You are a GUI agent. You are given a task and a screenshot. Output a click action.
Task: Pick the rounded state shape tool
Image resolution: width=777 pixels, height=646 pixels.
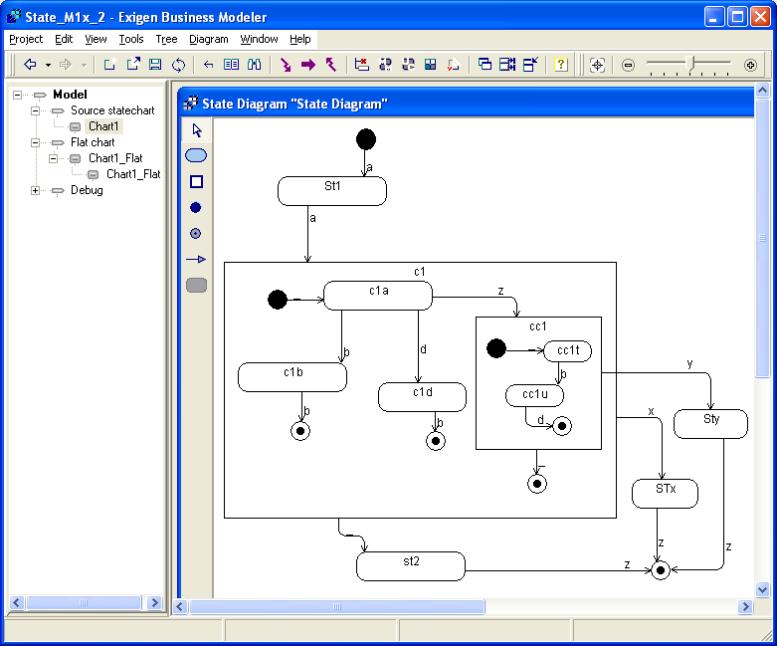click(196, 155)
